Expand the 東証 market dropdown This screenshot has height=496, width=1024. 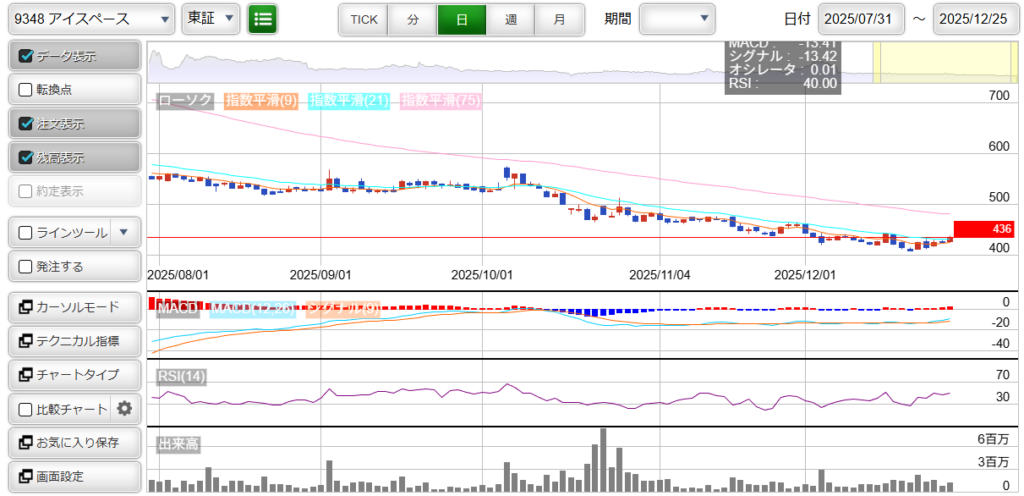(x=211, y=19)
